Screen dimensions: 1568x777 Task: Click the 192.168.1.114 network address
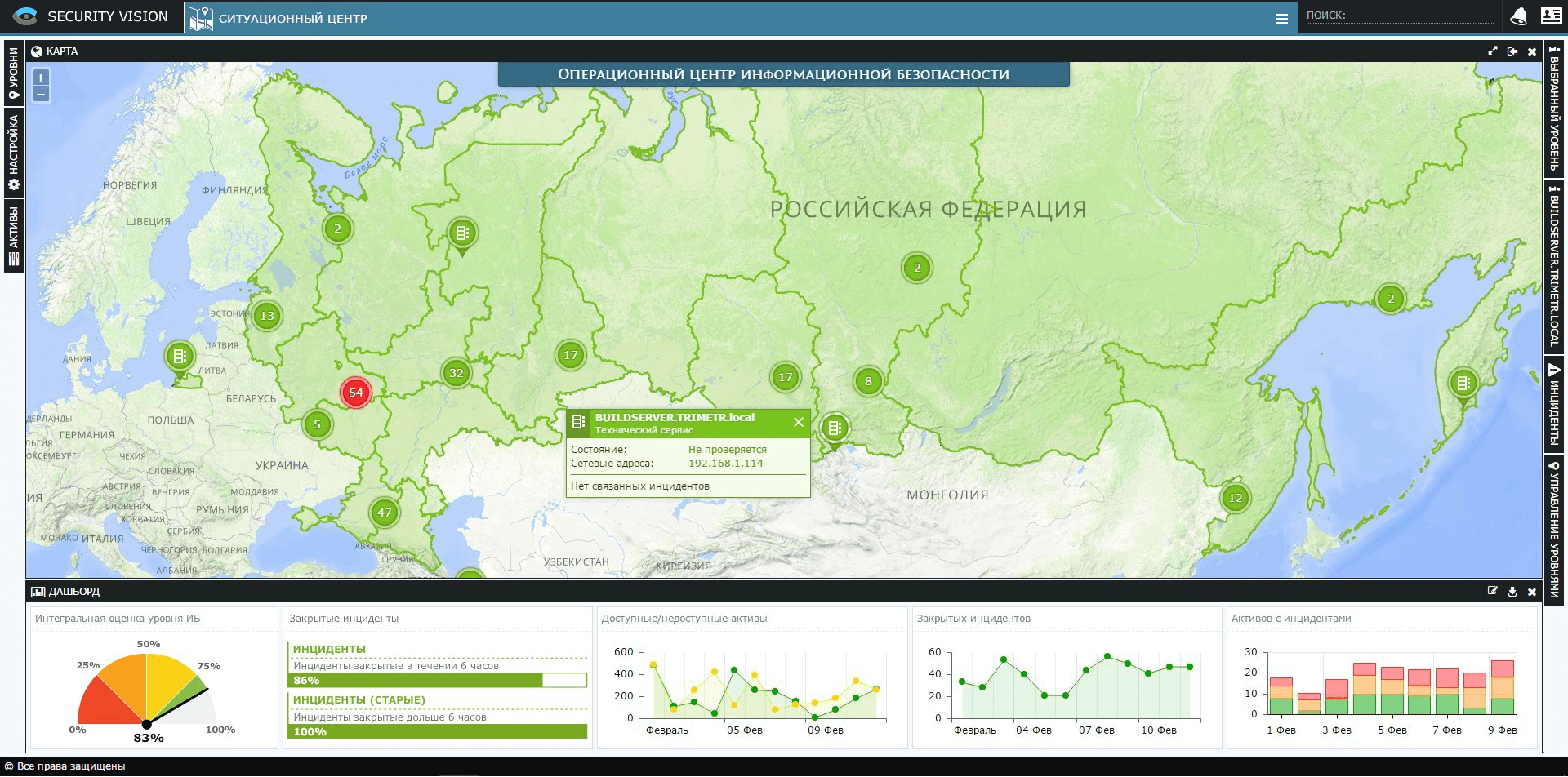tap(725, 464)
